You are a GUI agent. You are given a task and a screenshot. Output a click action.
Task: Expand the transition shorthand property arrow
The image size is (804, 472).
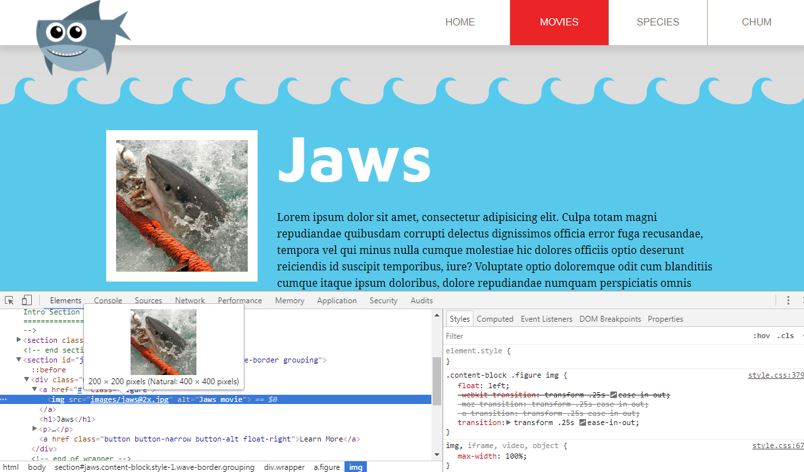[x=509, y=423]
